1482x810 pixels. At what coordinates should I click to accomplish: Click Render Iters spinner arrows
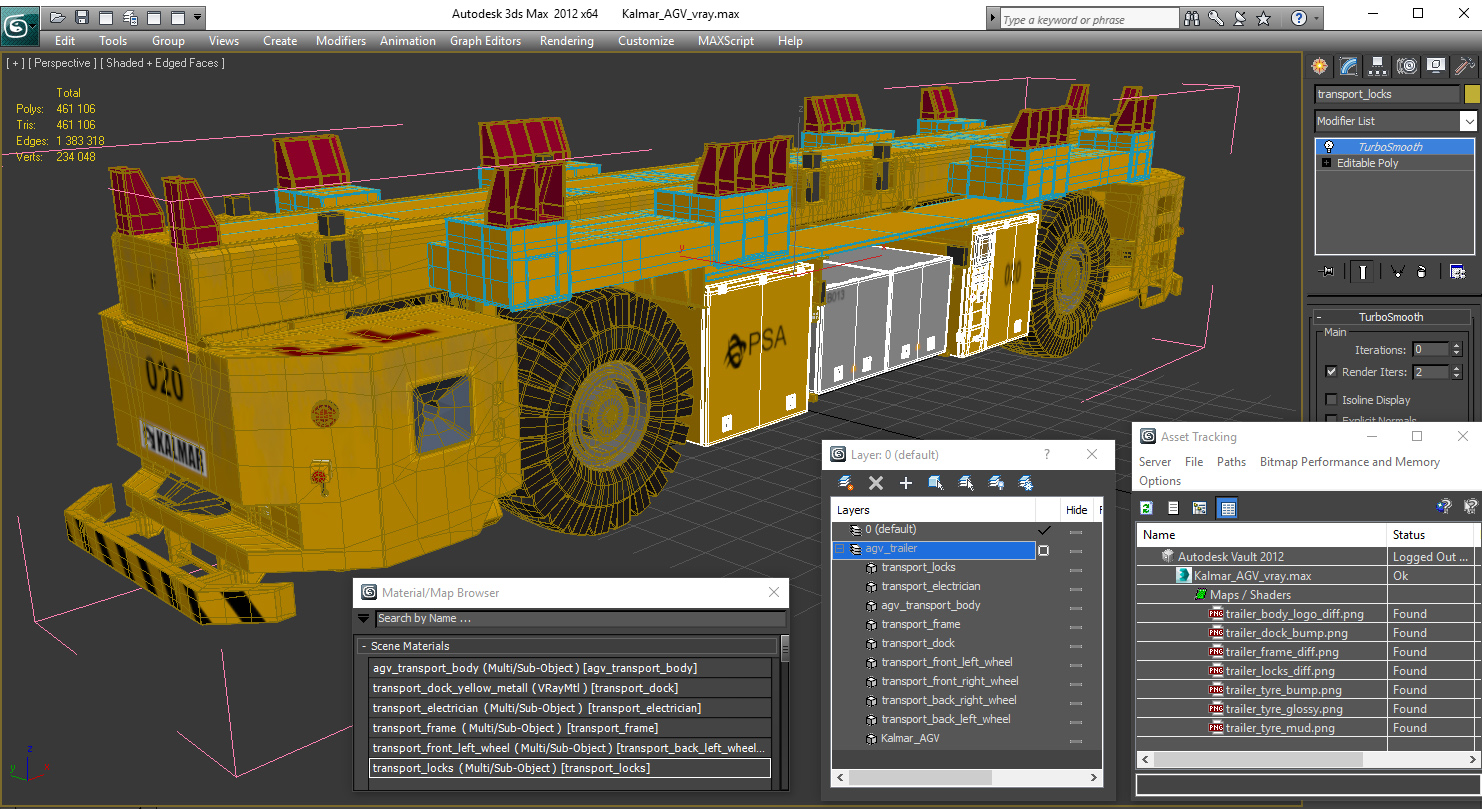[x=1456, y=372]
